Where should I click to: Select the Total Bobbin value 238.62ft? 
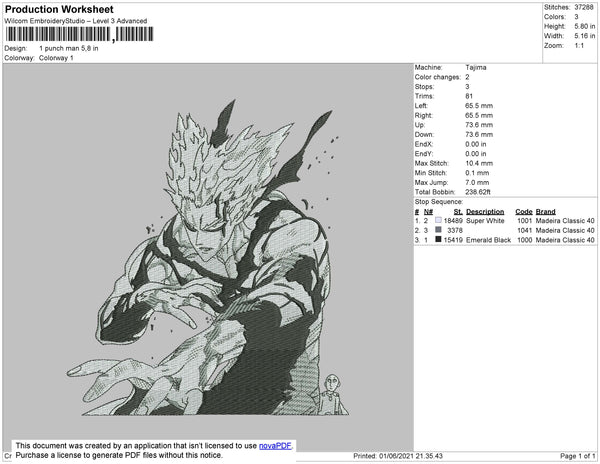(478, 192)
